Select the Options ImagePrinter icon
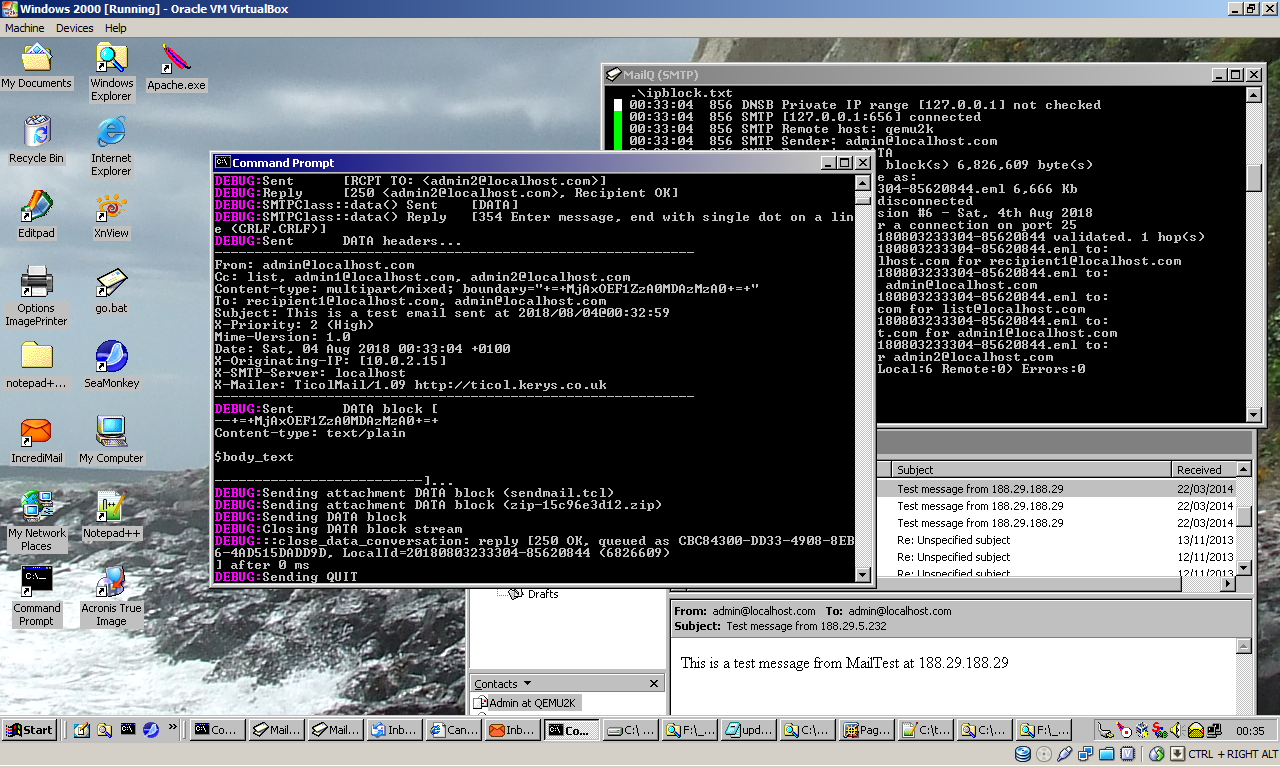 36,296
